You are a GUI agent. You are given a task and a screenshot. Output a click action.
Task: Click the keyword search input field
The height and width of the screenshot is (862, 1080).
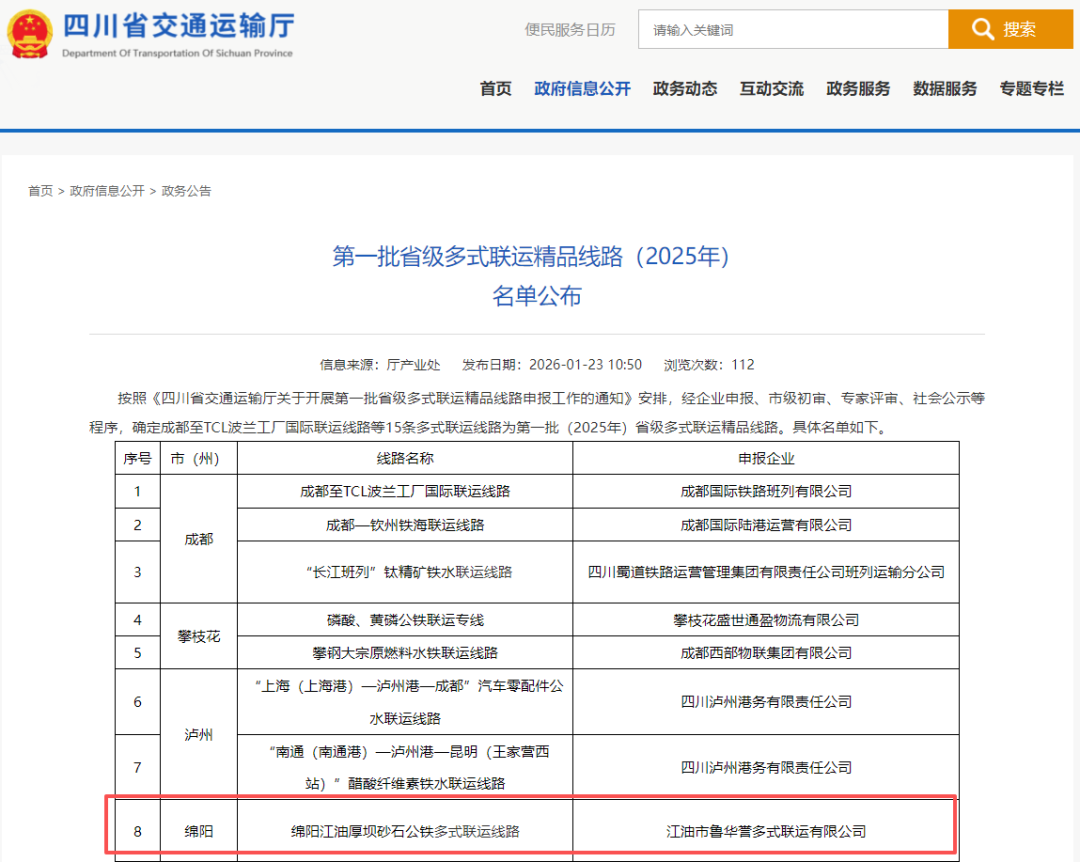pyautogui.click(x=792, y=30)
